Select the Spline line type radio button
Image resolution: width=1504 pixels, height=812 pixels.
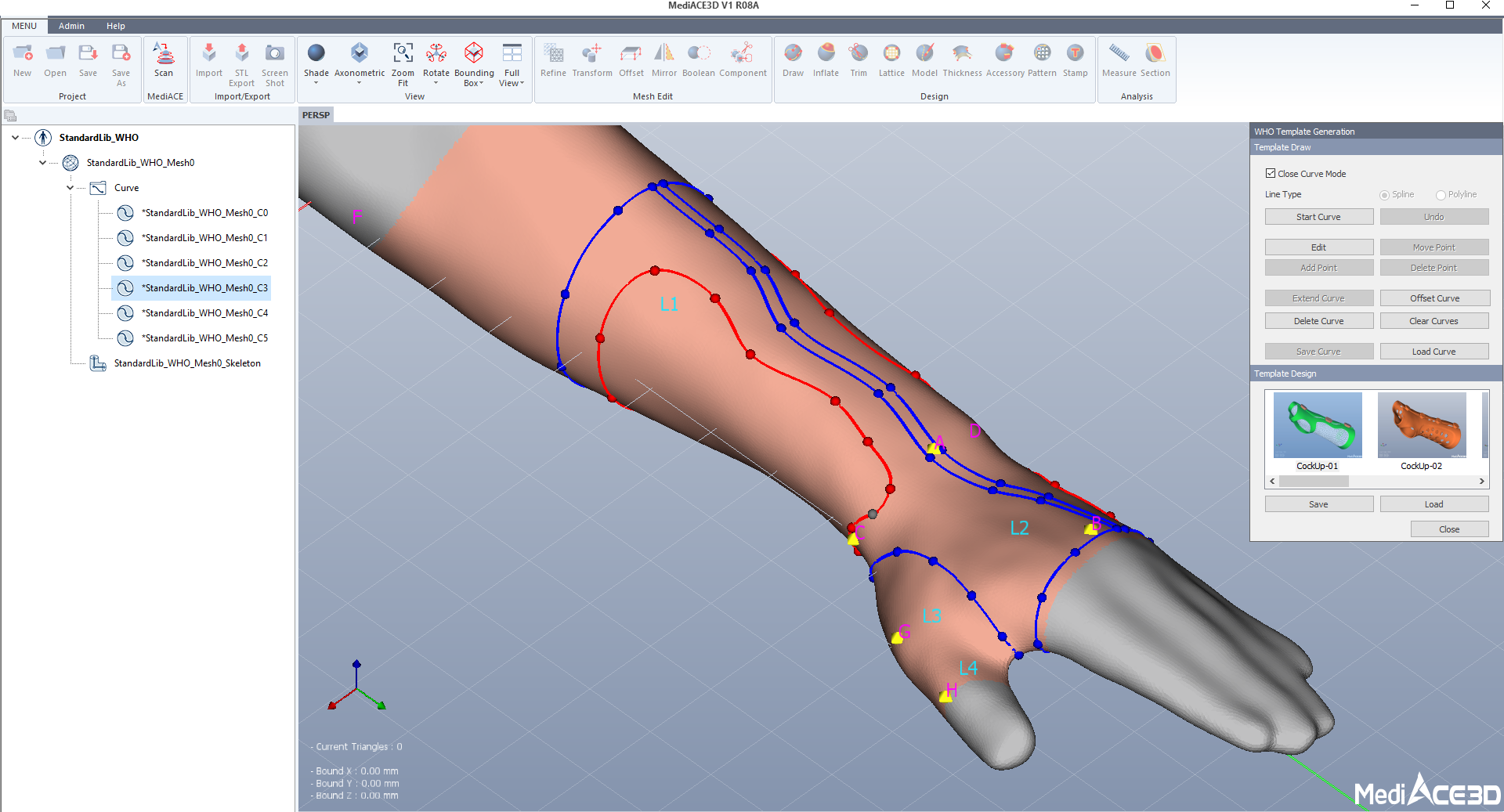1384,195
